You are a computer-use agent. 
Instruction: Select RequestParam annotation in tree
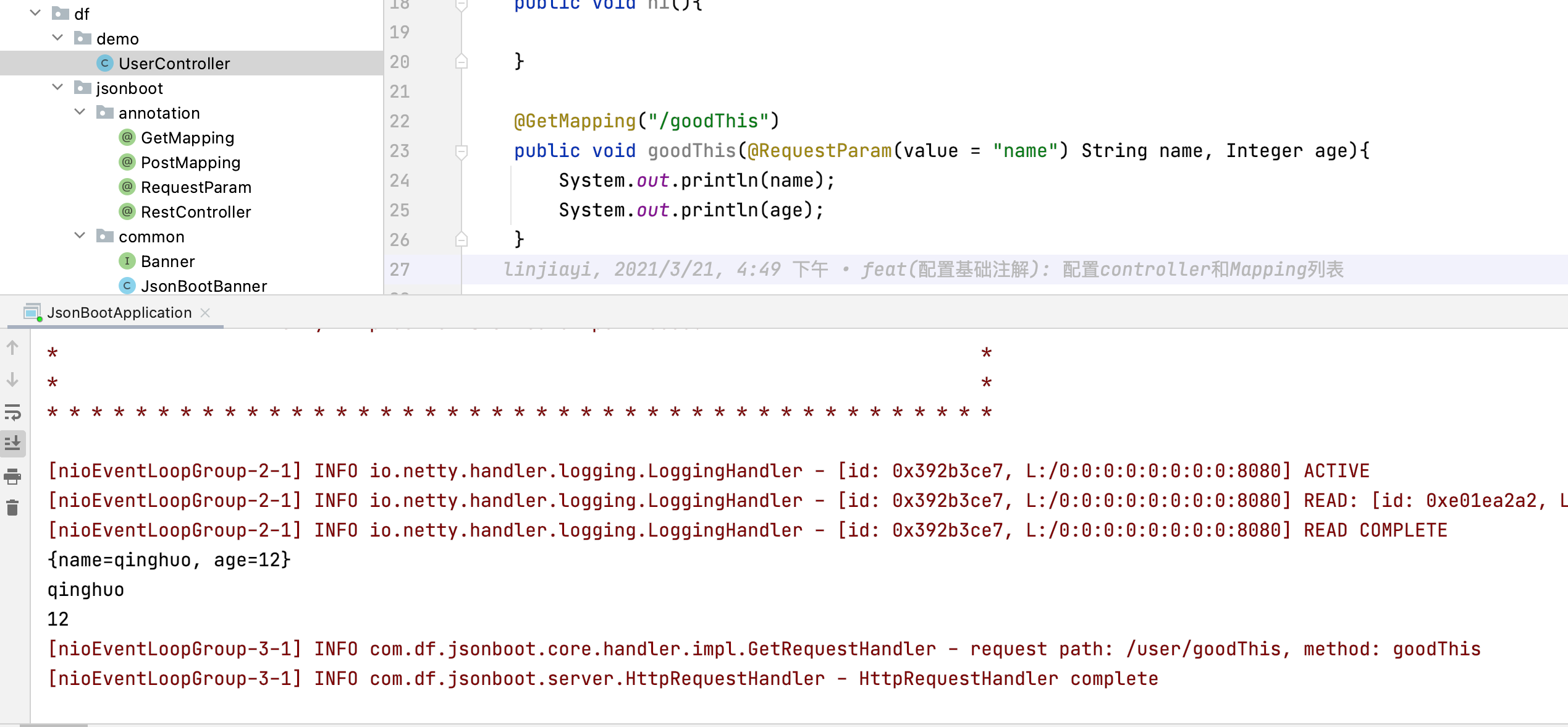coord(196,187)
